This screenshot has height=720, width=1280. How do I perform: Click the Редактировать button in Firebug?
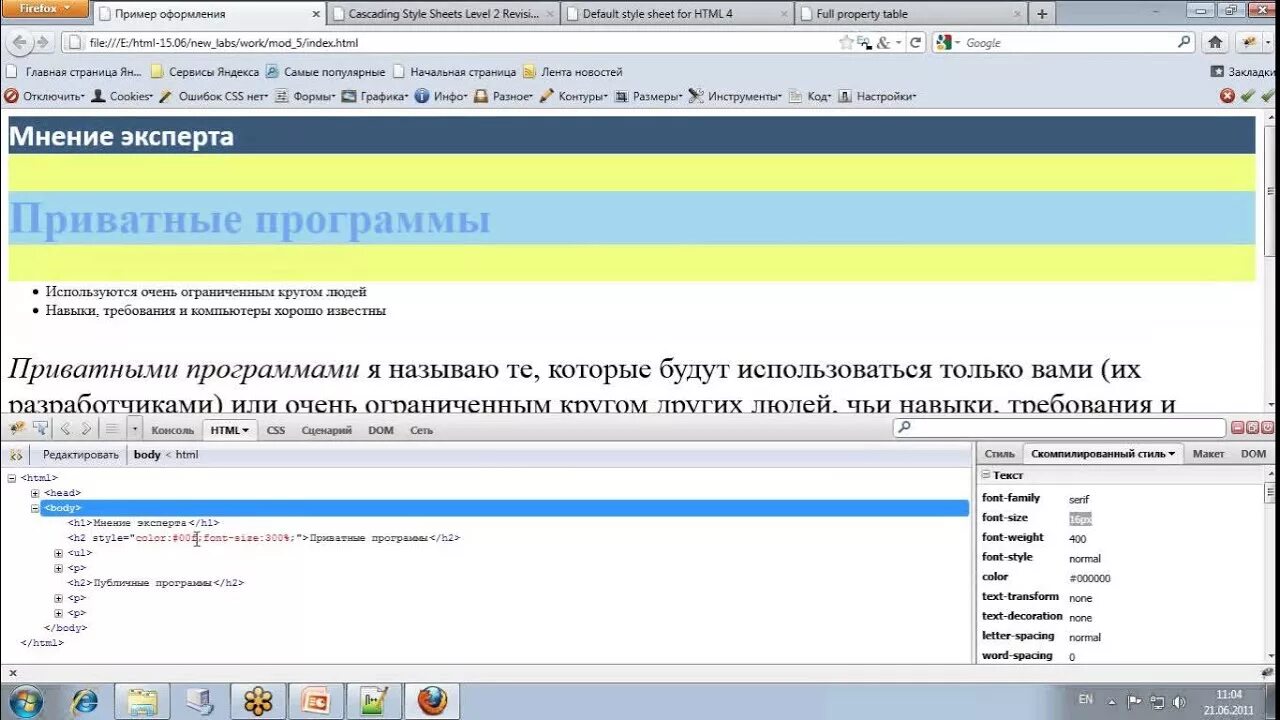point(80,453)
